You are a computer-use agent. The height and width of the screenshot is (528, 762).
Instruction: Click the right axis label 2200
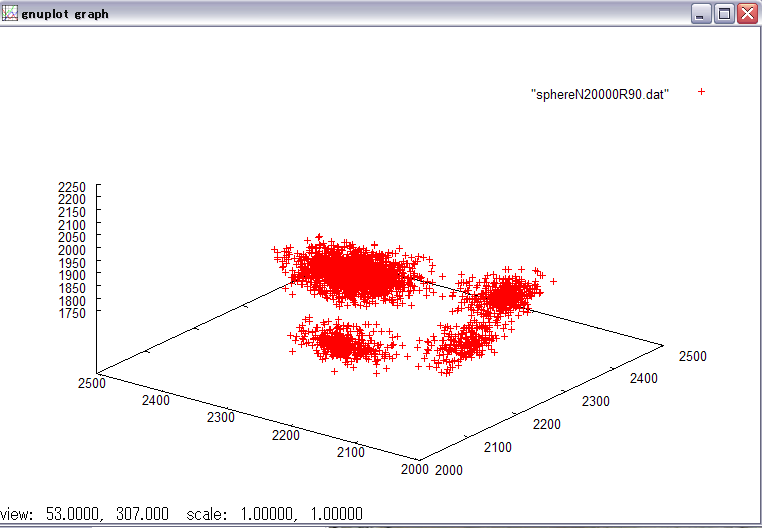tap(547, 424)
